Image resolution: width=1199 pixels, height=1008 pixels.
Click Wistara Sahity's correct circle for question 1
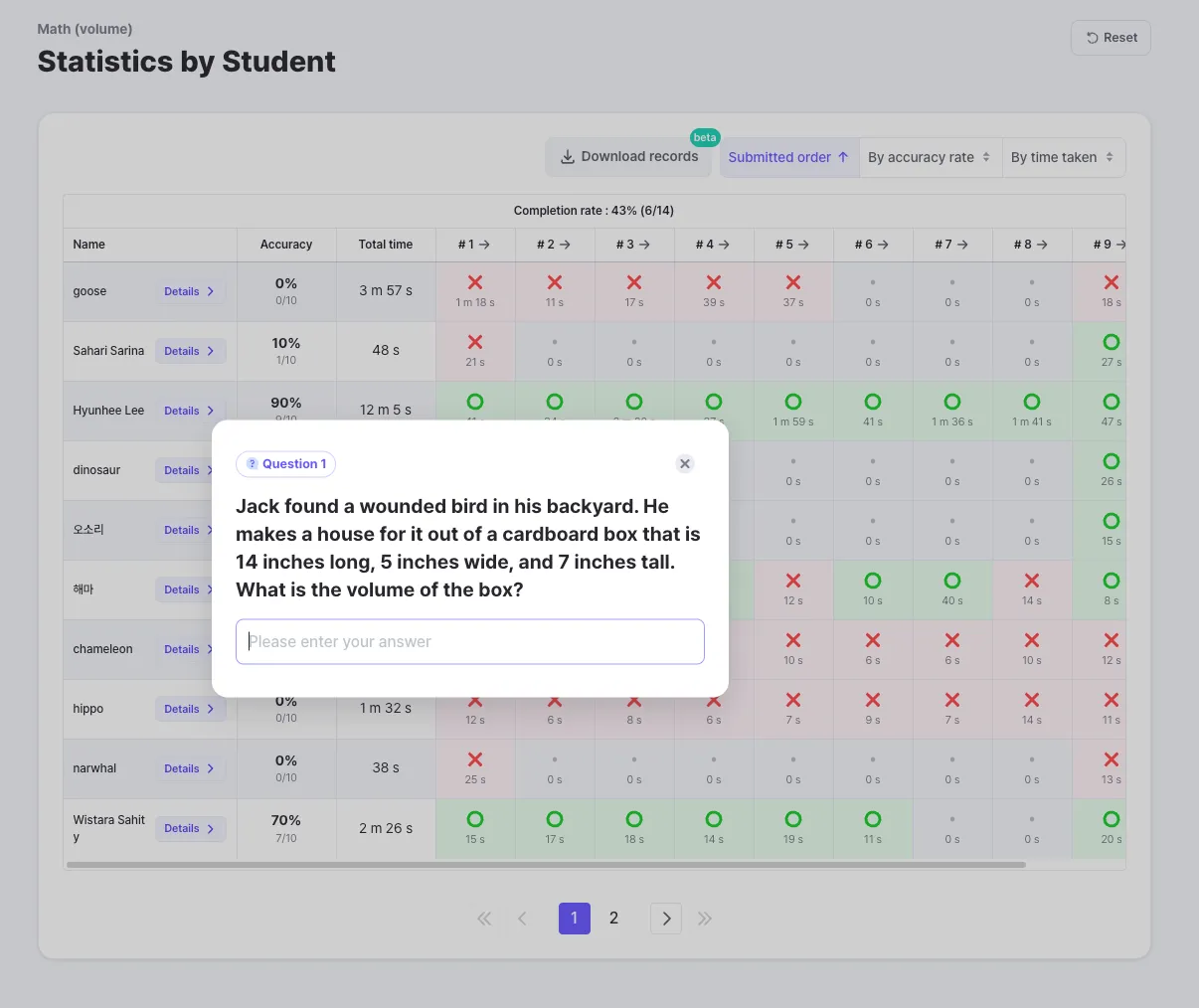[475, 819]
